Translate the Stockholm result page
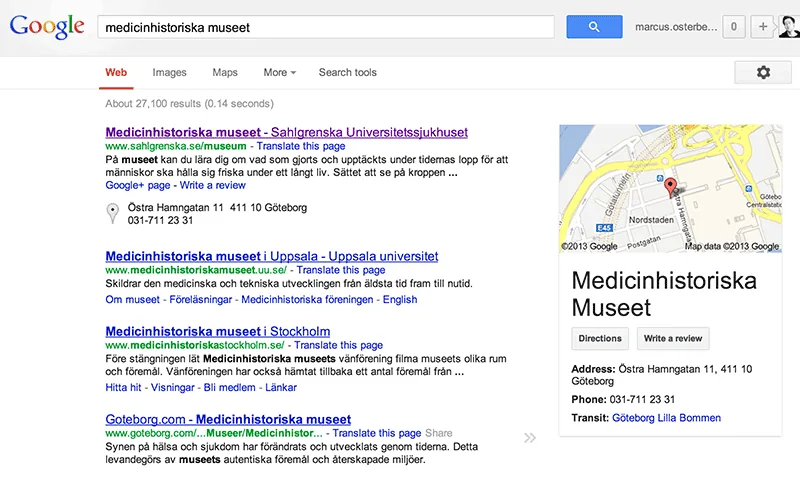Image resolution: width=800 pixels, height=479 pixels. (338, 345)
